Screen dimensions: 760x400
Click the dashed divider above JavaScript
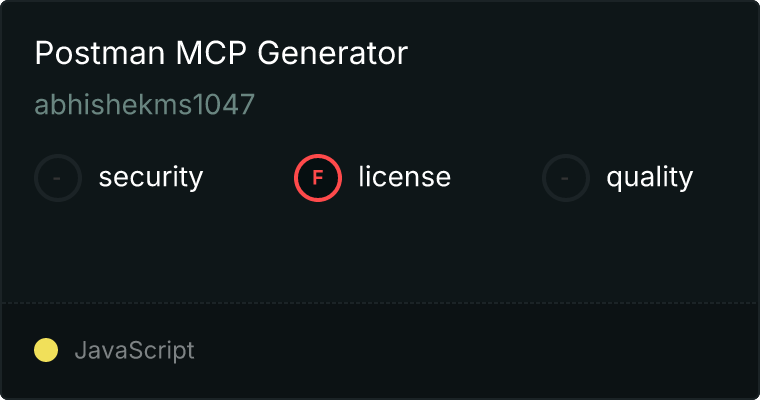pos(380,303)
